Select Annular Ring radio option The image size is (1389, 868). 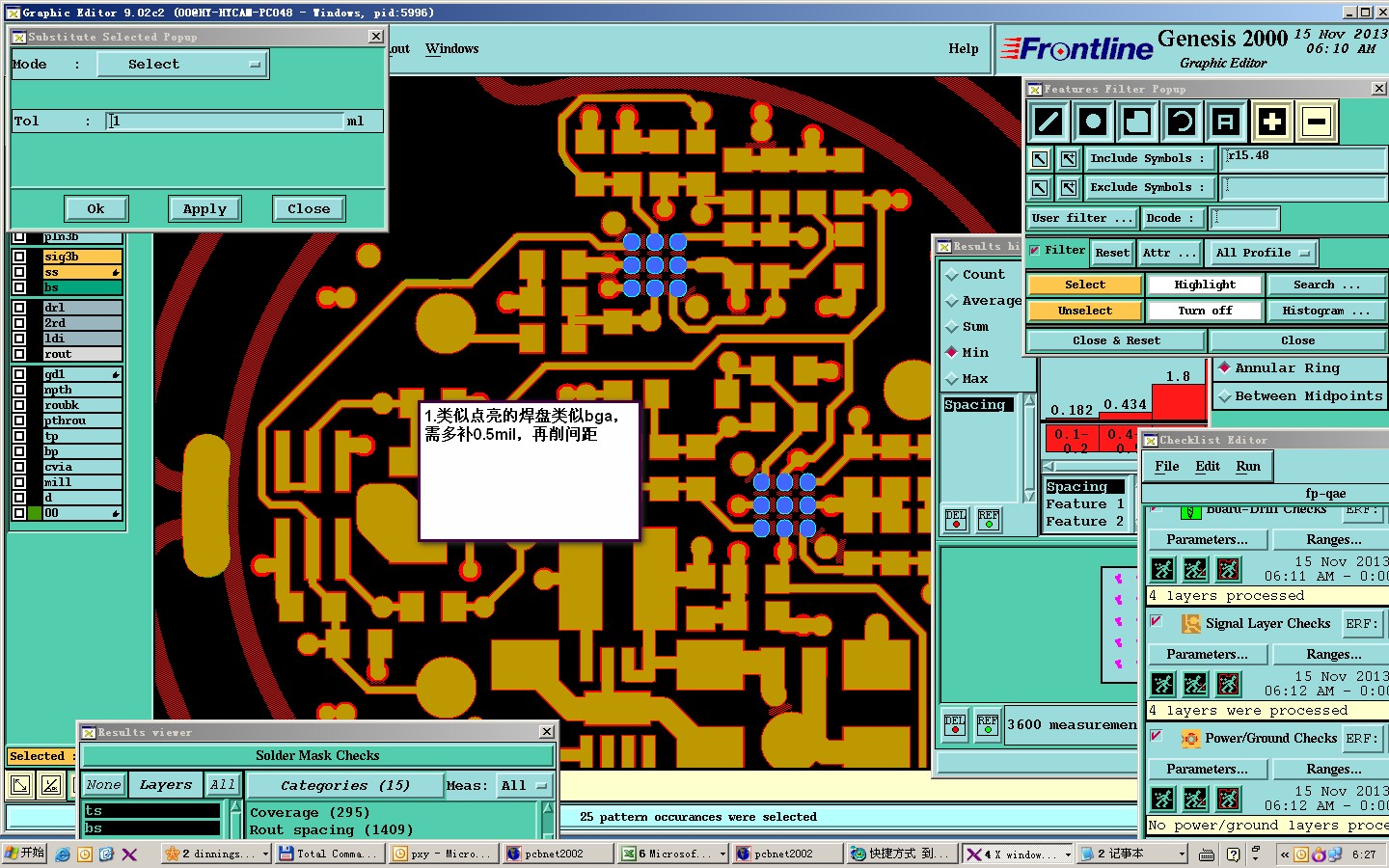click(x=1225, y=368)
